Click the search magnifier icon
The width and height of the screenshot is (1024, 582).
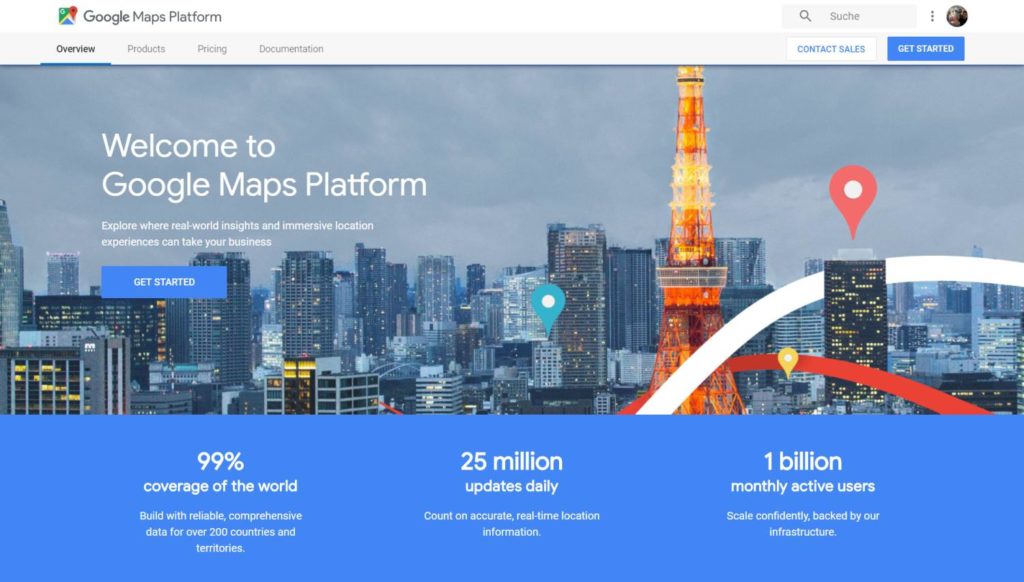point(805,16)
